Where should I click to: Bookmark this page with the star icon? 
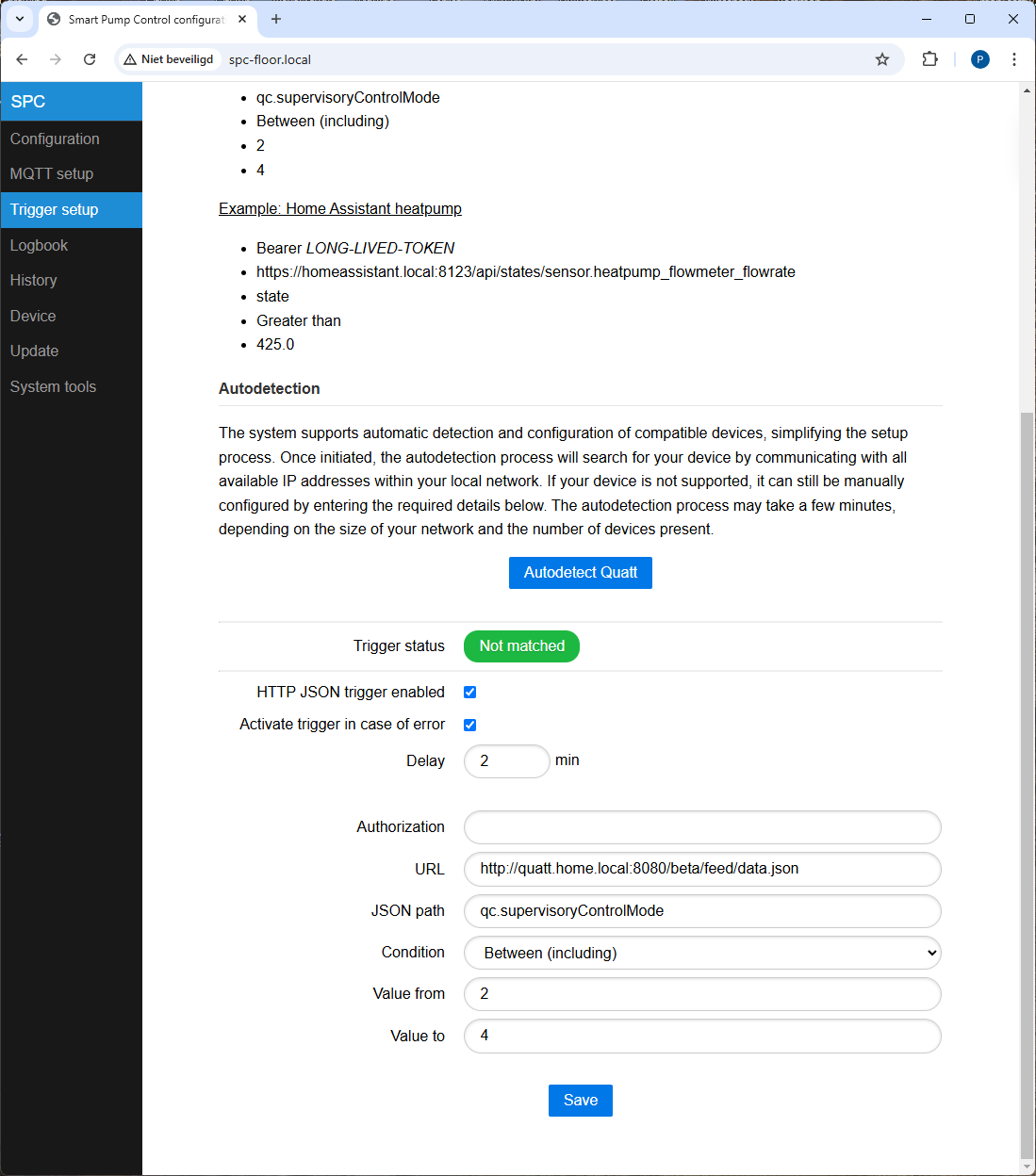(x=882, y=59)
